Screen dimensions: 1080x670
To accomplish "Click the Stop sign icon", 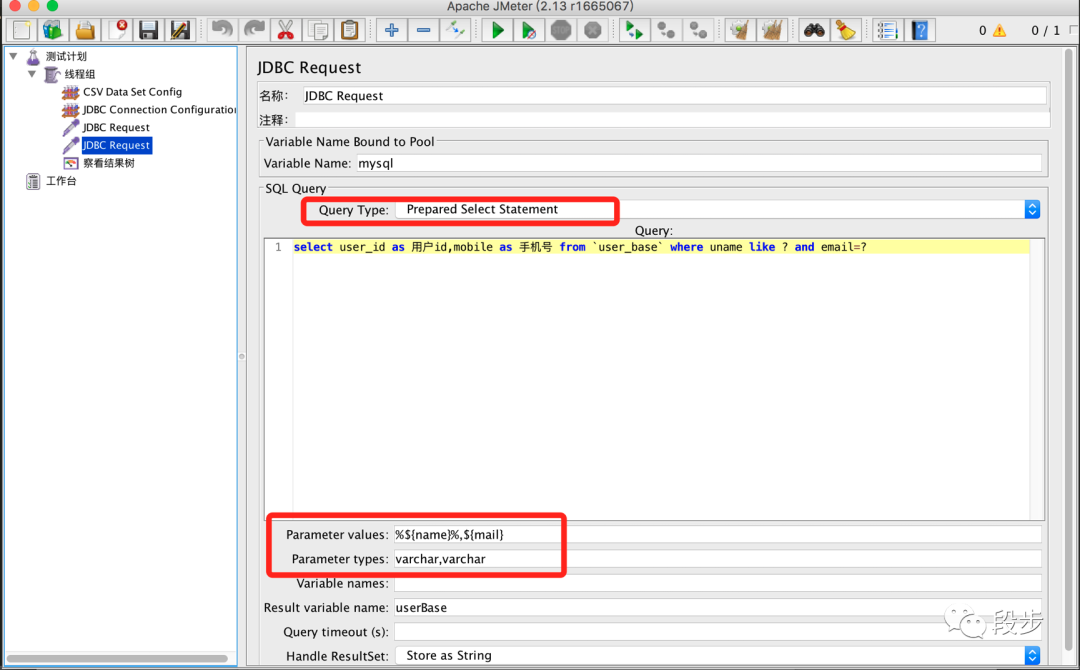I will [561, 30].
